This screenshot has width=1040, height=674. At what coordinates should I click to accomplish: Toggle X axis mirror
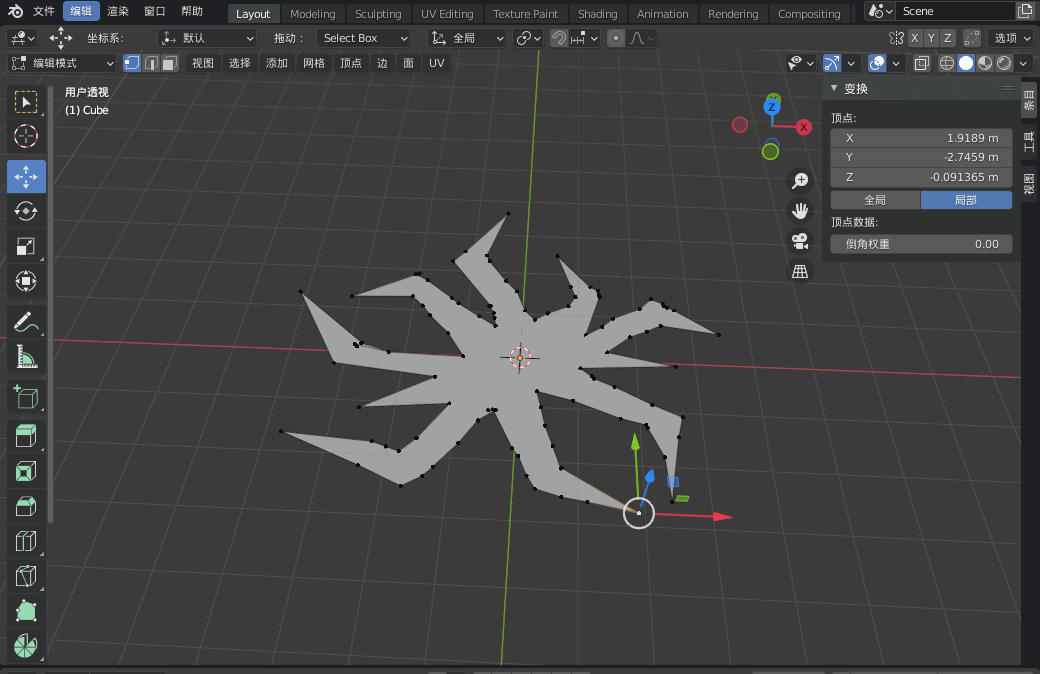915,38
